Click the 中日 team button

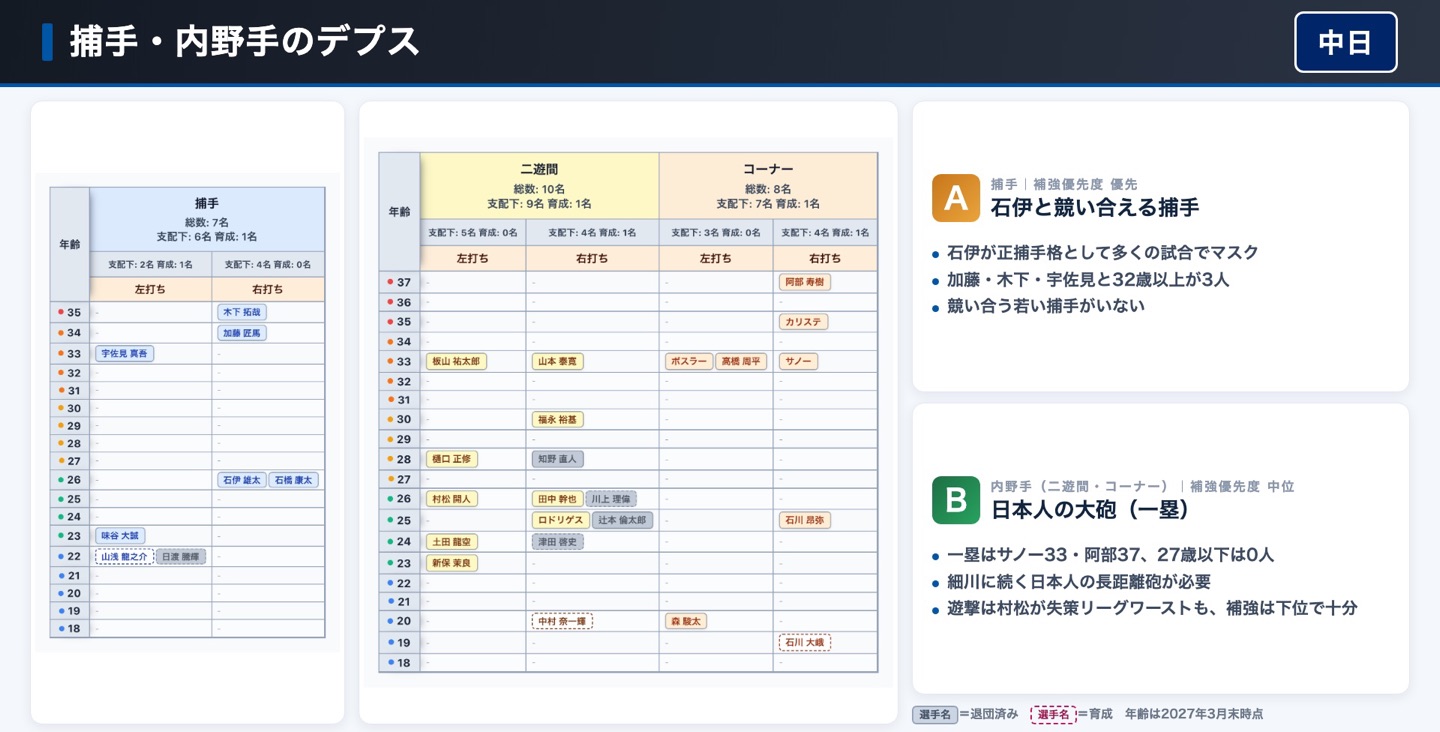(x=1345, y=42)
